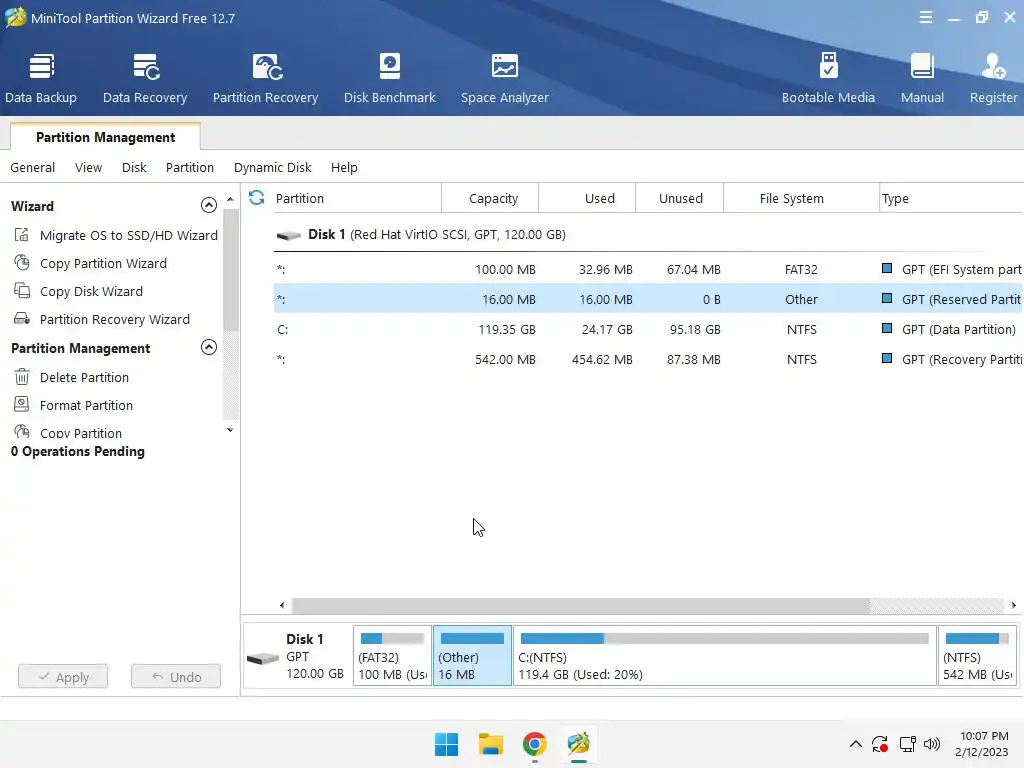
Task: Open the Partition menu
Action: coord(189,167)
